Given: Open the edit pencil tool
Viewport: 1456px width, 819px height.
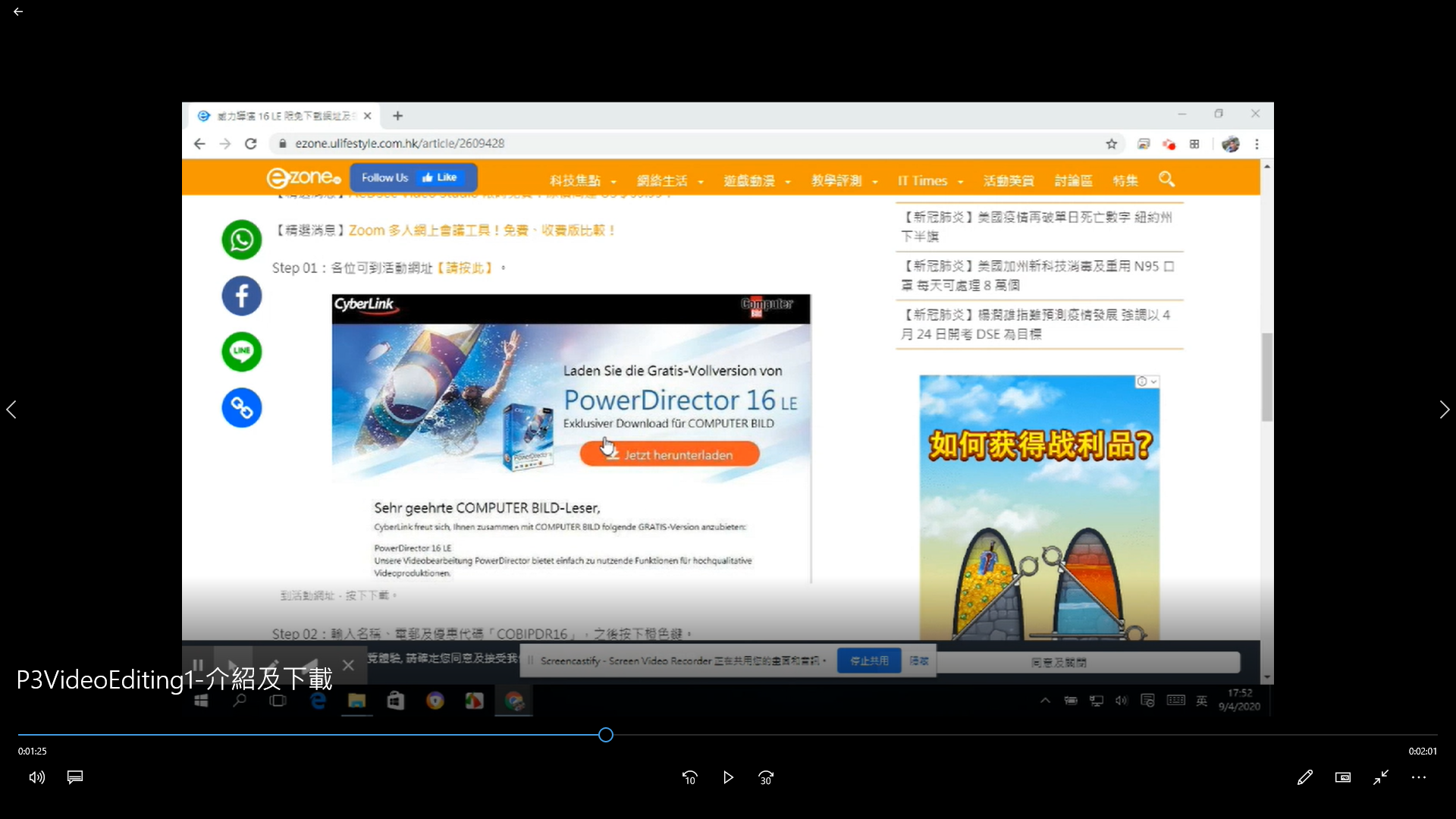Looking at the screenshot, I should pyautogui.click(x=1304, y=777).
